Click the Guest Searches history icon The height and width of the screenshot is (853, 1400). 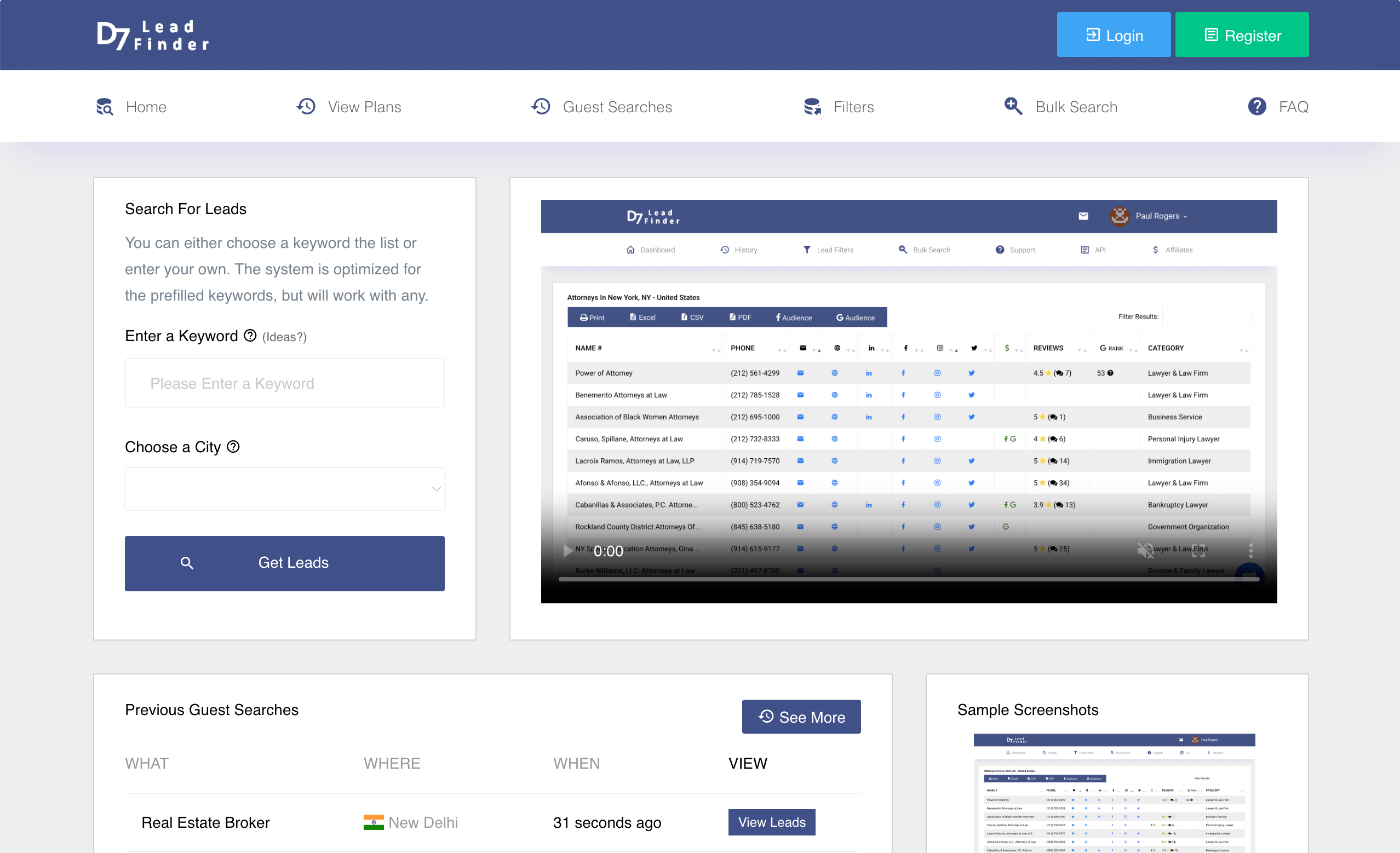pyautogui.click(x=541, y=106)
